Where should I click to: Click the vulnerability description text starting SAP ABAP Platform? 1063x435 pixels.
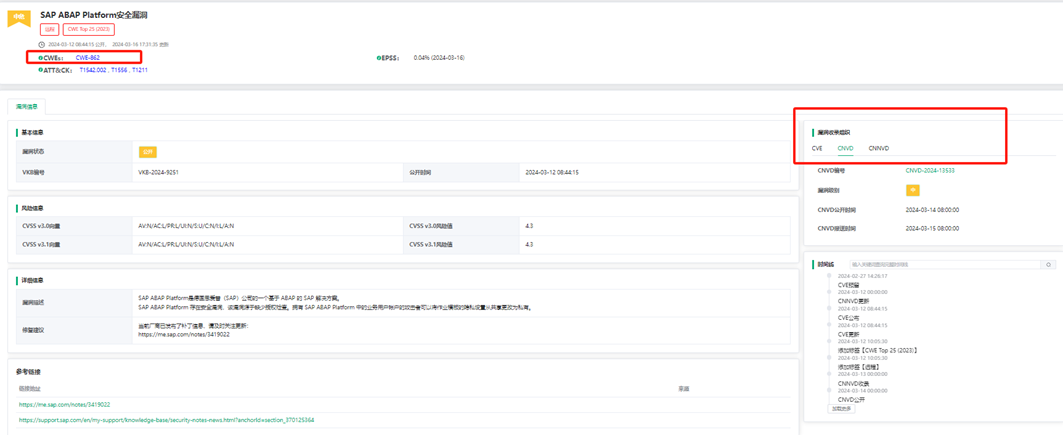[334, 303]
